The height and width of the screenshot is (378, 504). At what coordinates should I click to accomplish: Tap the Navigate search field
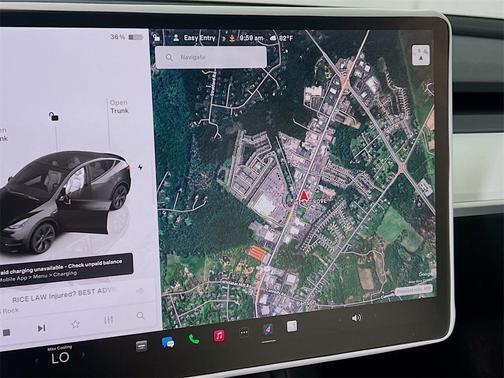[211, 57]
